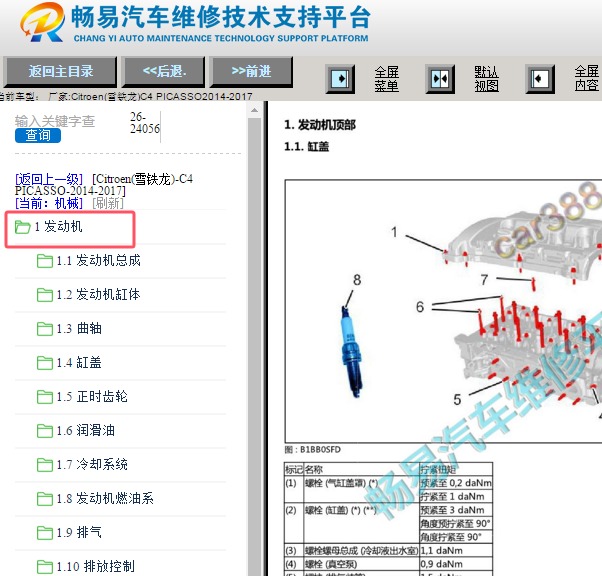Click the full-screen content arrow icon
This screenshot has width=602, height=576.
pyautogui.click(x=540, y=79)
